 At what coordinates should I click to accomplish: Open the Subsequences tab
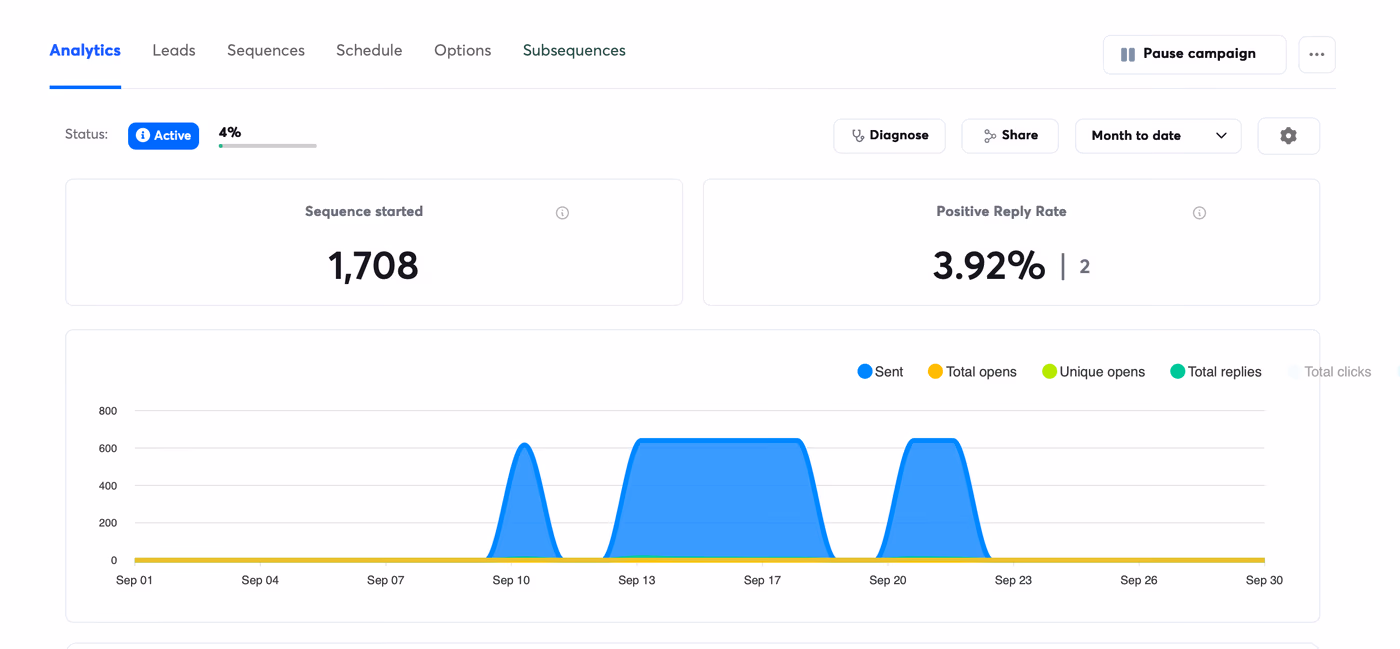pyautogui.click(x=574, y=51)
